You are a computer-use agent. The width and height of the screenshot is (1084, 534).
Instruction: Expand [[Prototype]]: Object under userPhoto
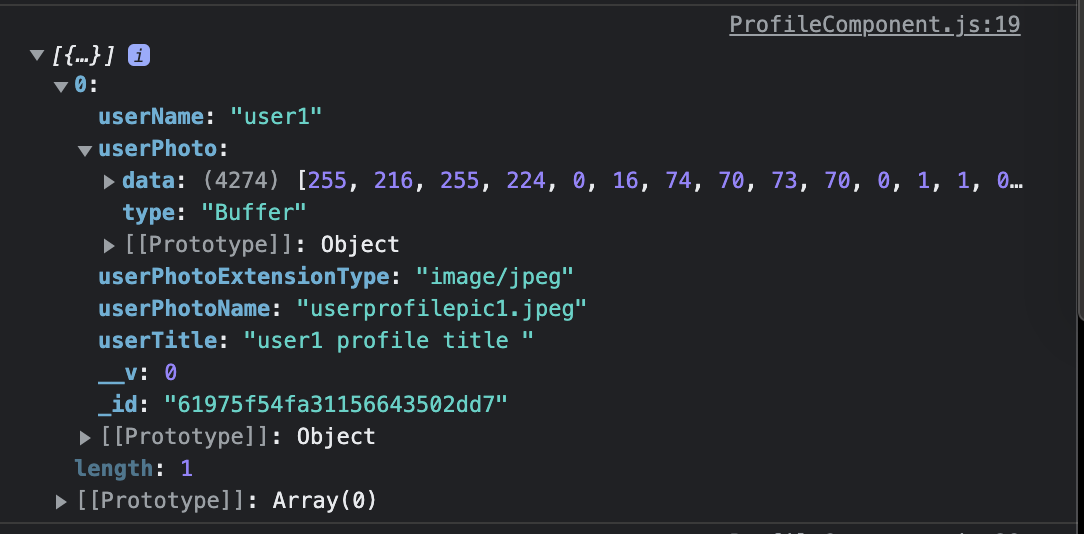pyautogui.click(x=109, y=246)
